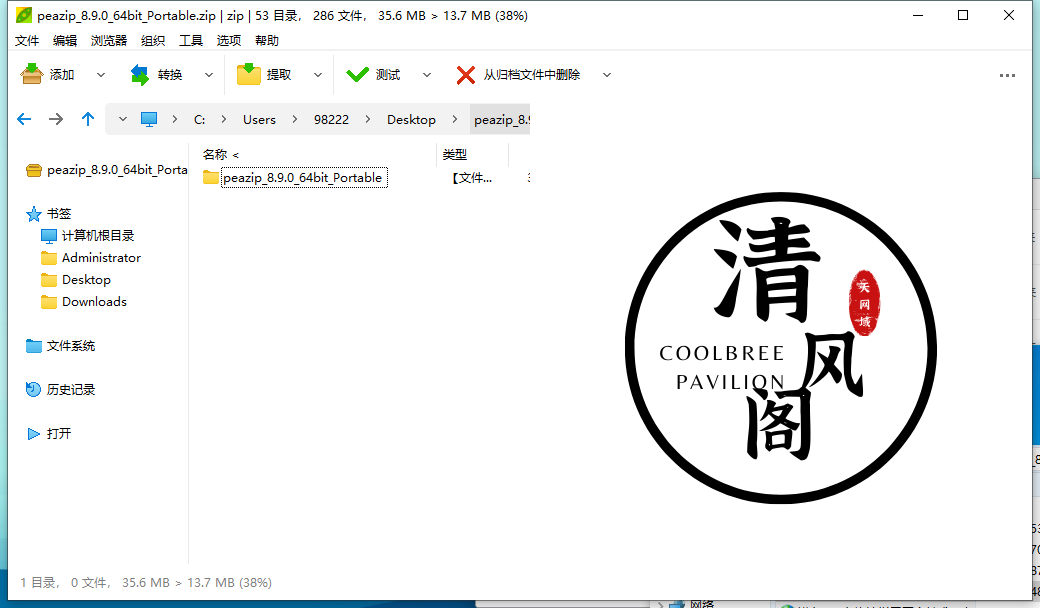
Task: Click the Users breadcrumb segment
Action: pyautogui.click(x=259, y=119)
